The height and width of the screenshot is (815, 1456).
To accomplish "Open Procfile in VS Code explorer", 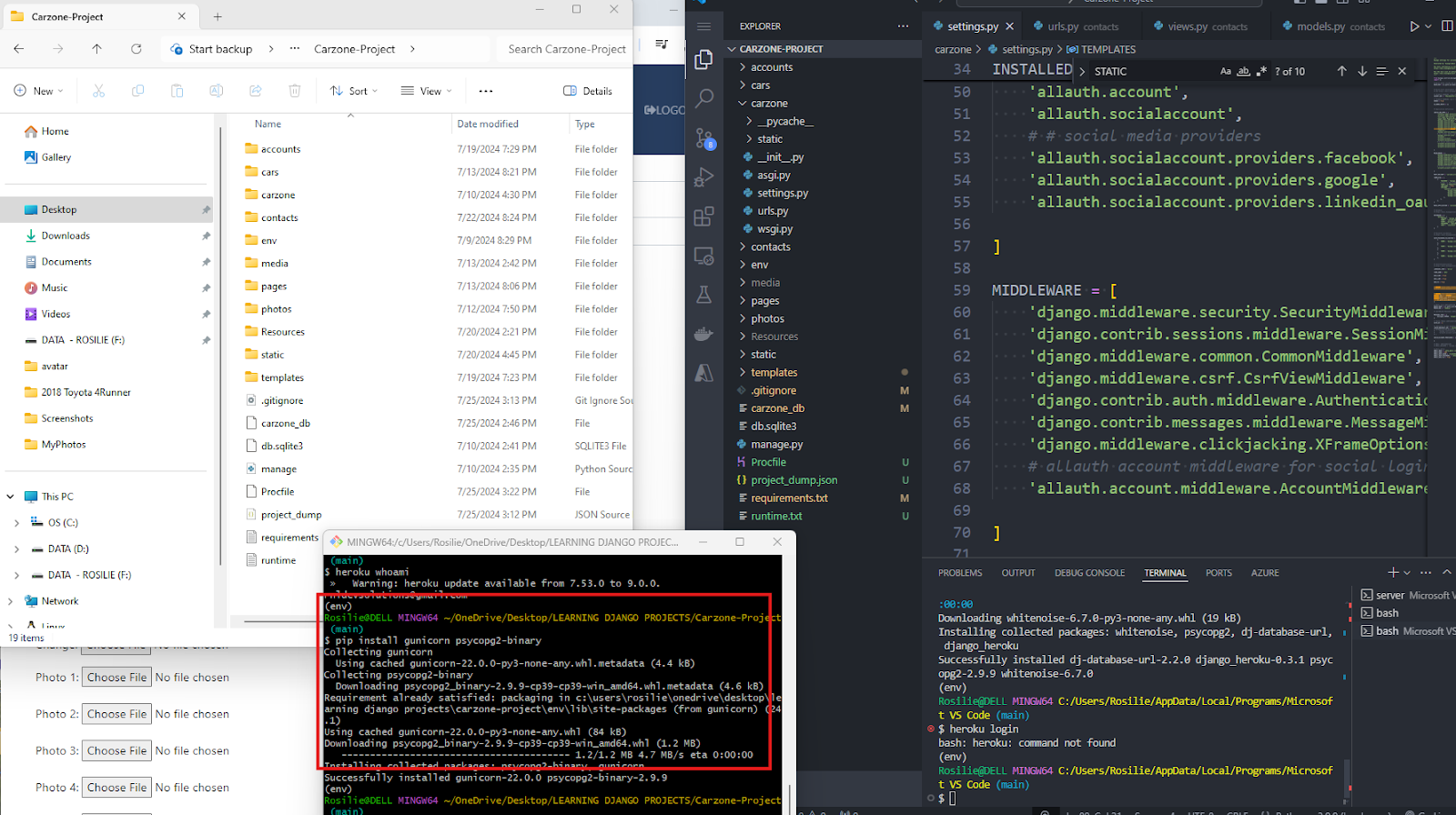I will tap(768, 462).
